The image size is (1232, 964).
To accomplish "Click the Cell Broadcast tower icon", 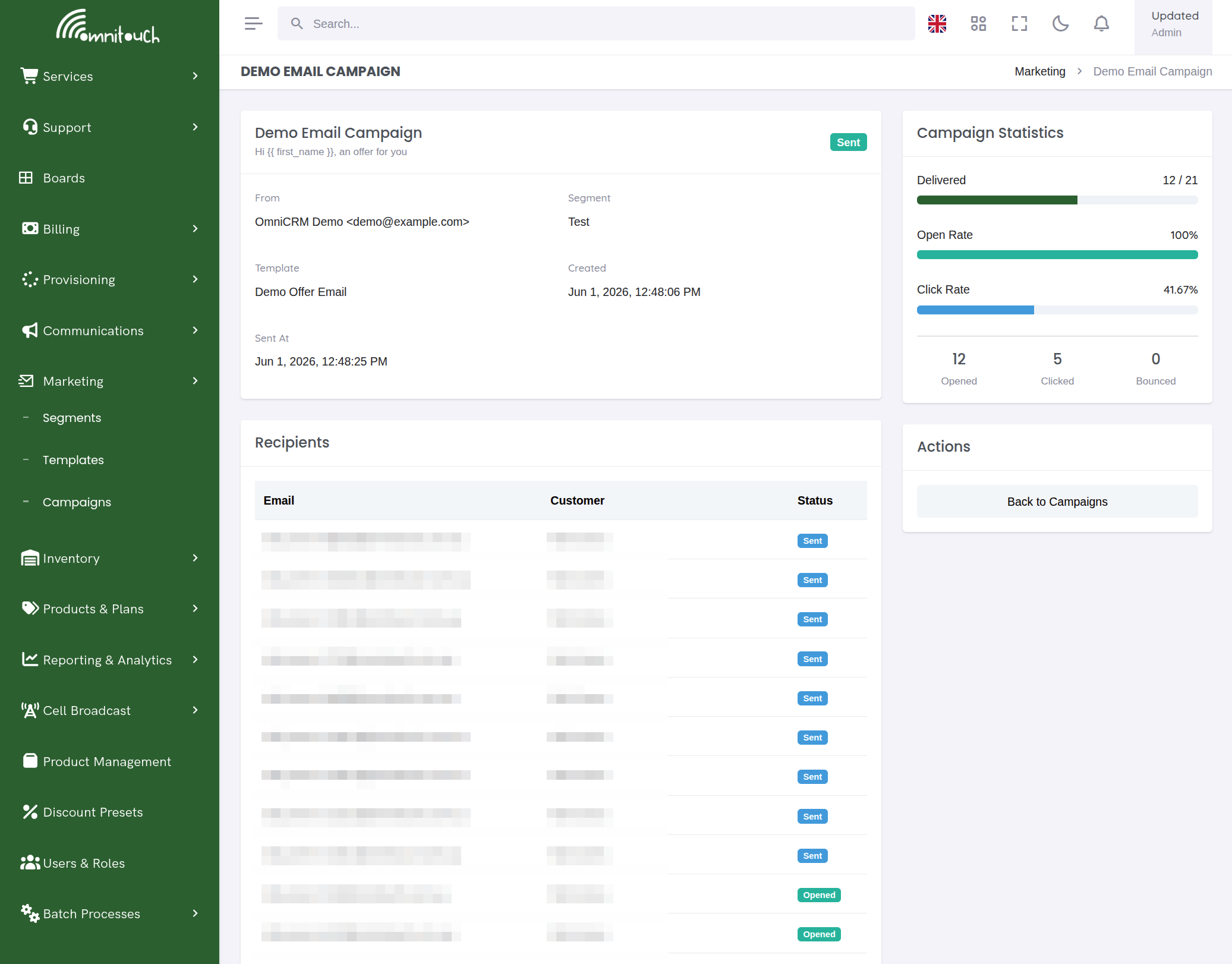I will pos(30,710).
